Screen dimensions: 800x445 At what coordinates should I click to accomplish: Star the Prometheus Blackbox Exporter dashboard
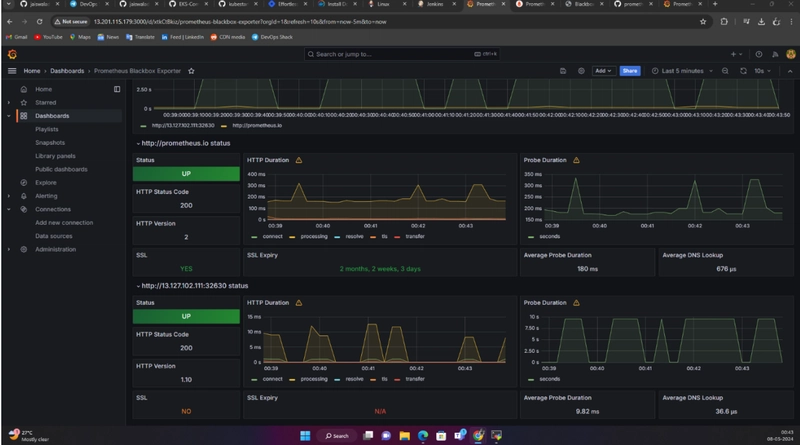(x=191, y=71)
